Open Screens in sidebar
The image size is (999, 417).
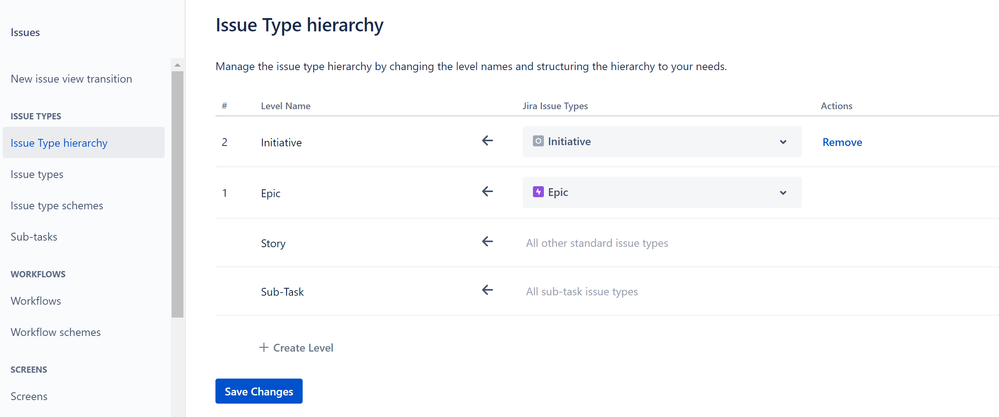click(29, 396)
